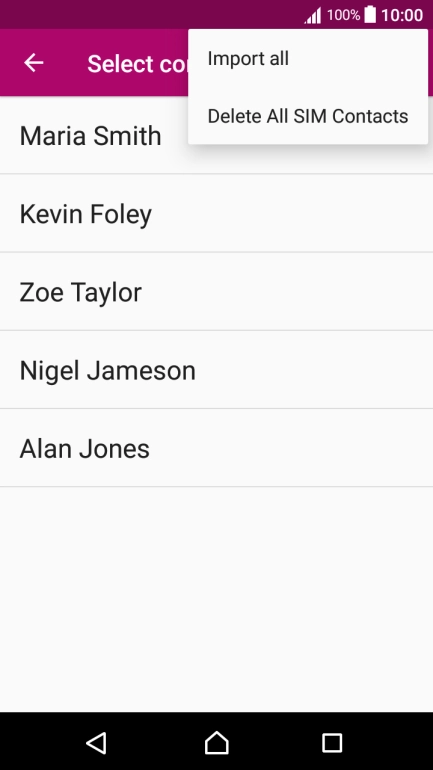Tap the Nigel Jameson entry
This screenshot has width=433, height=770.
216,370
